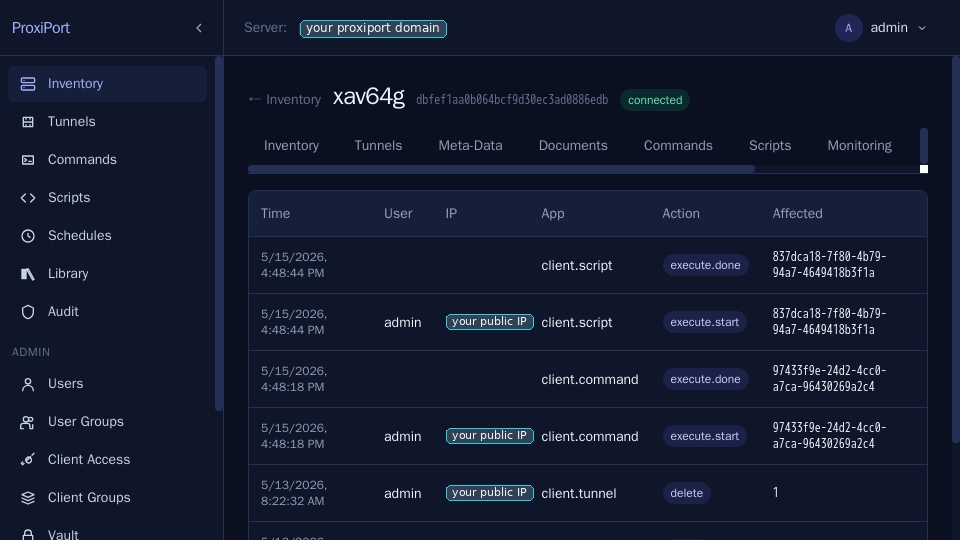Expand the admin account dropdown arrow
The image size is (960, 540).
(921, 28)
